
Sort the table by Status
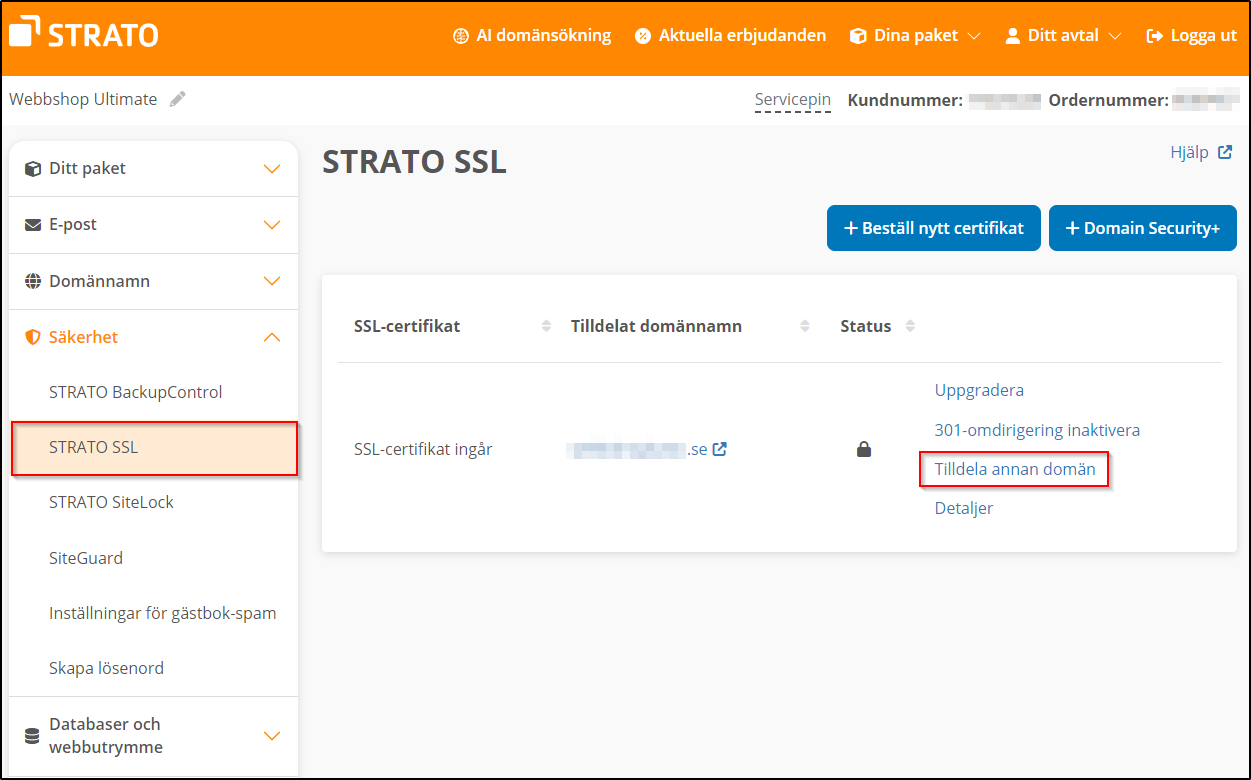coord(909,325)
